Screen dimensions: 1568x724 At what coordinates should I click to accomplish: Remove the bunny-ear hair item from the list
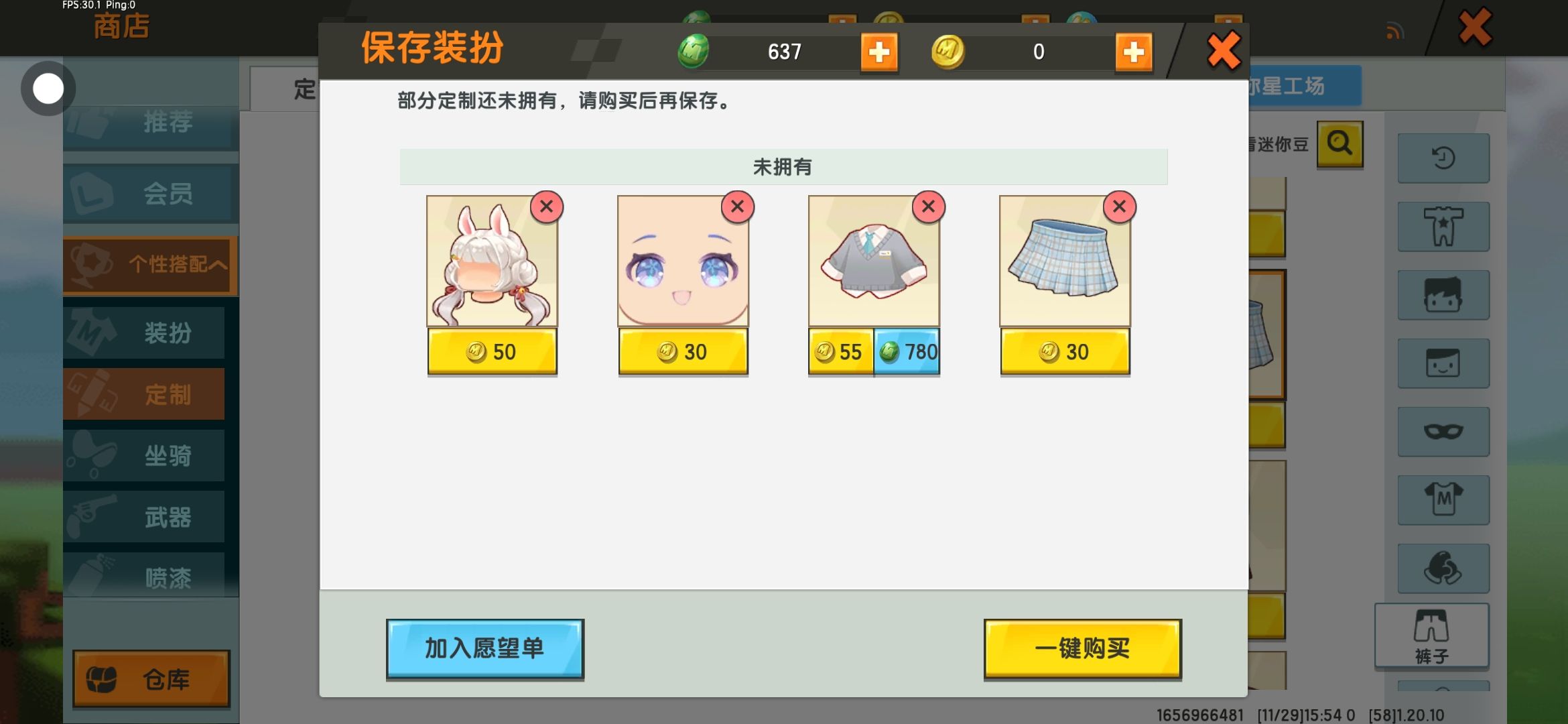coord(547,206)
